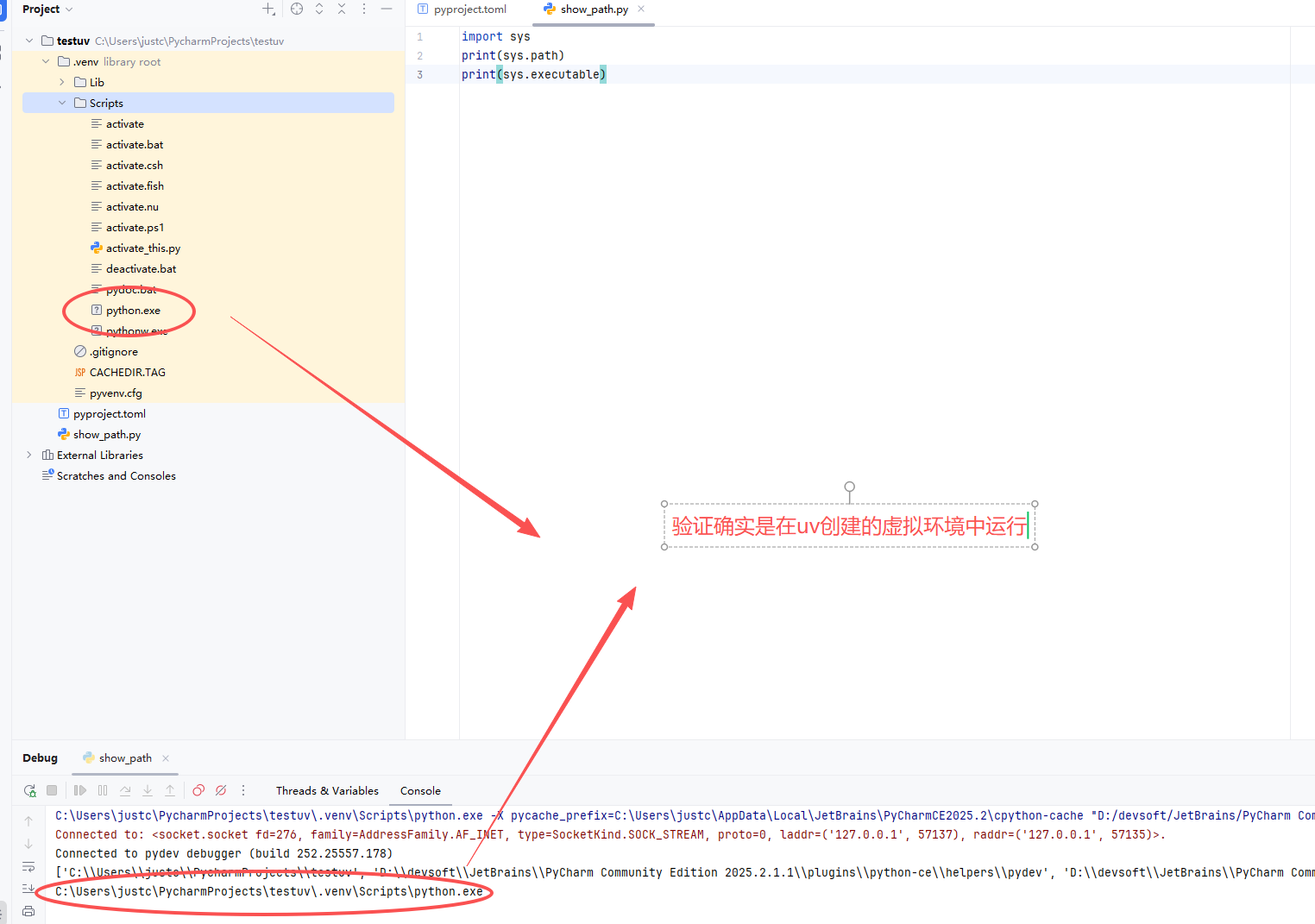This screenshot has height=924, width=1315.
Task: Toggle Mute Breakpoints in debug toolbar
Action: [221, 790]
